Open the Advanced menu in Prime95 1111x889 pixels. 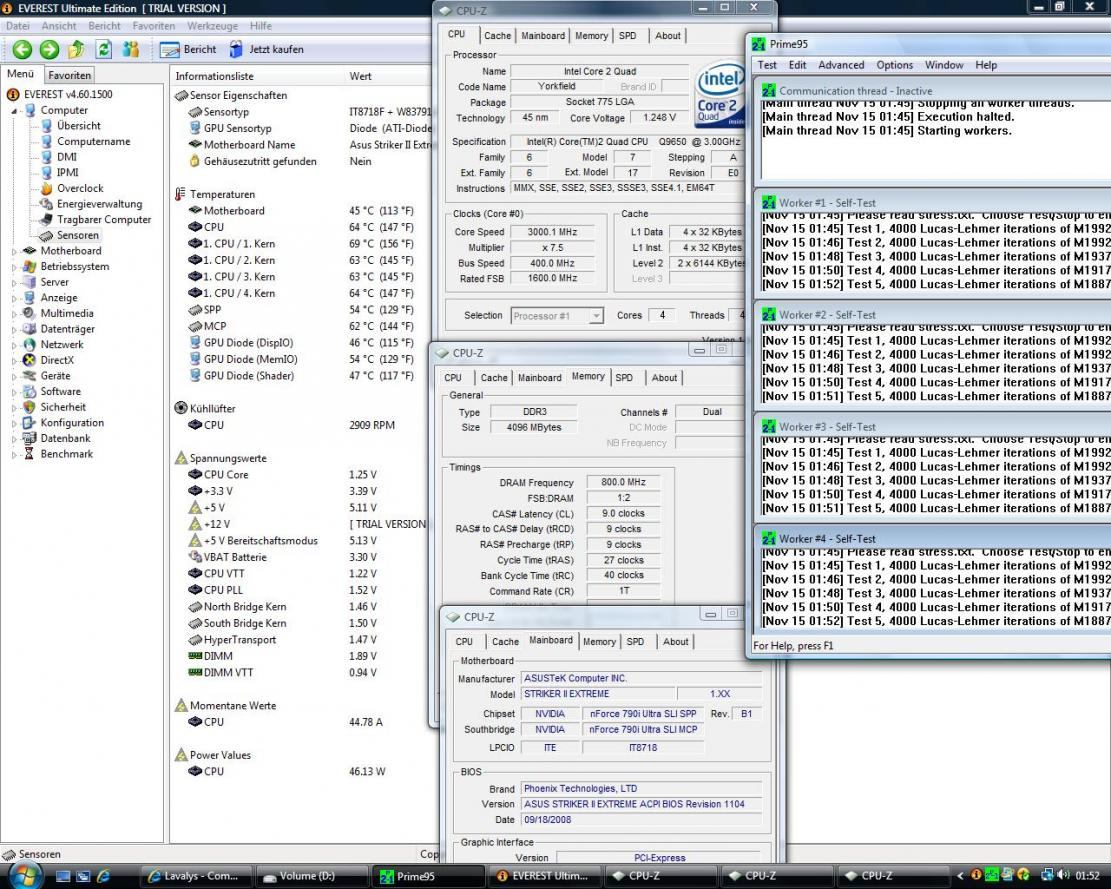click(841, 65)
